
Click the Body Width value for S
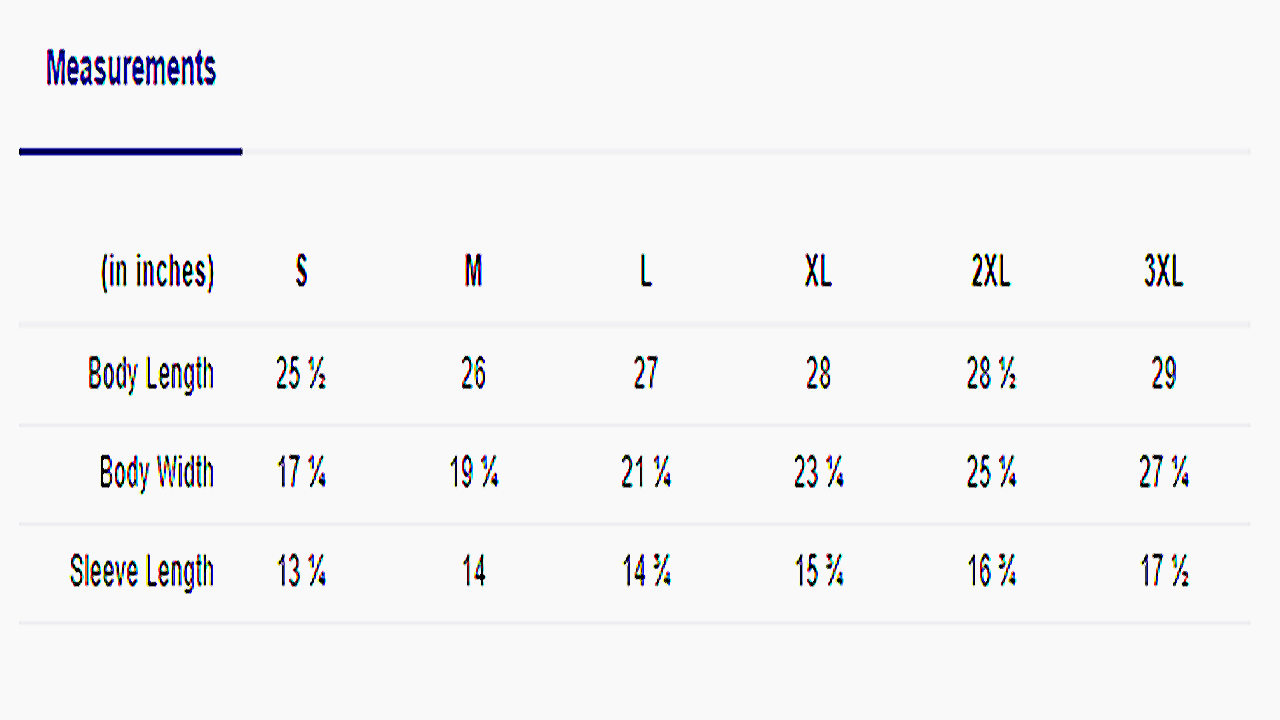tap(301, 473)
